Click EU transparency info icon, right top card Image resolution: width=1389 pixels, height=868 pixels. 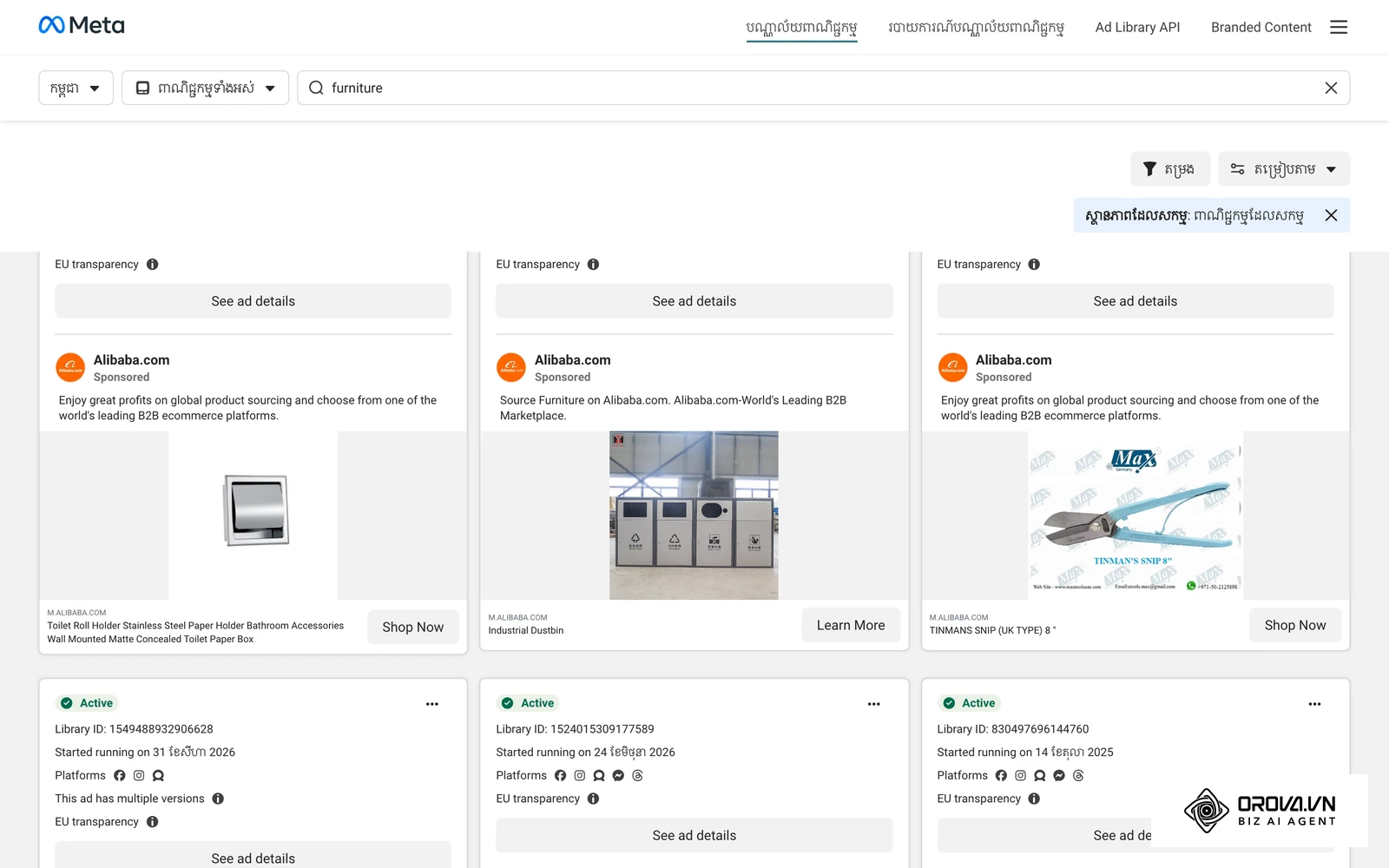[1034, 264]
